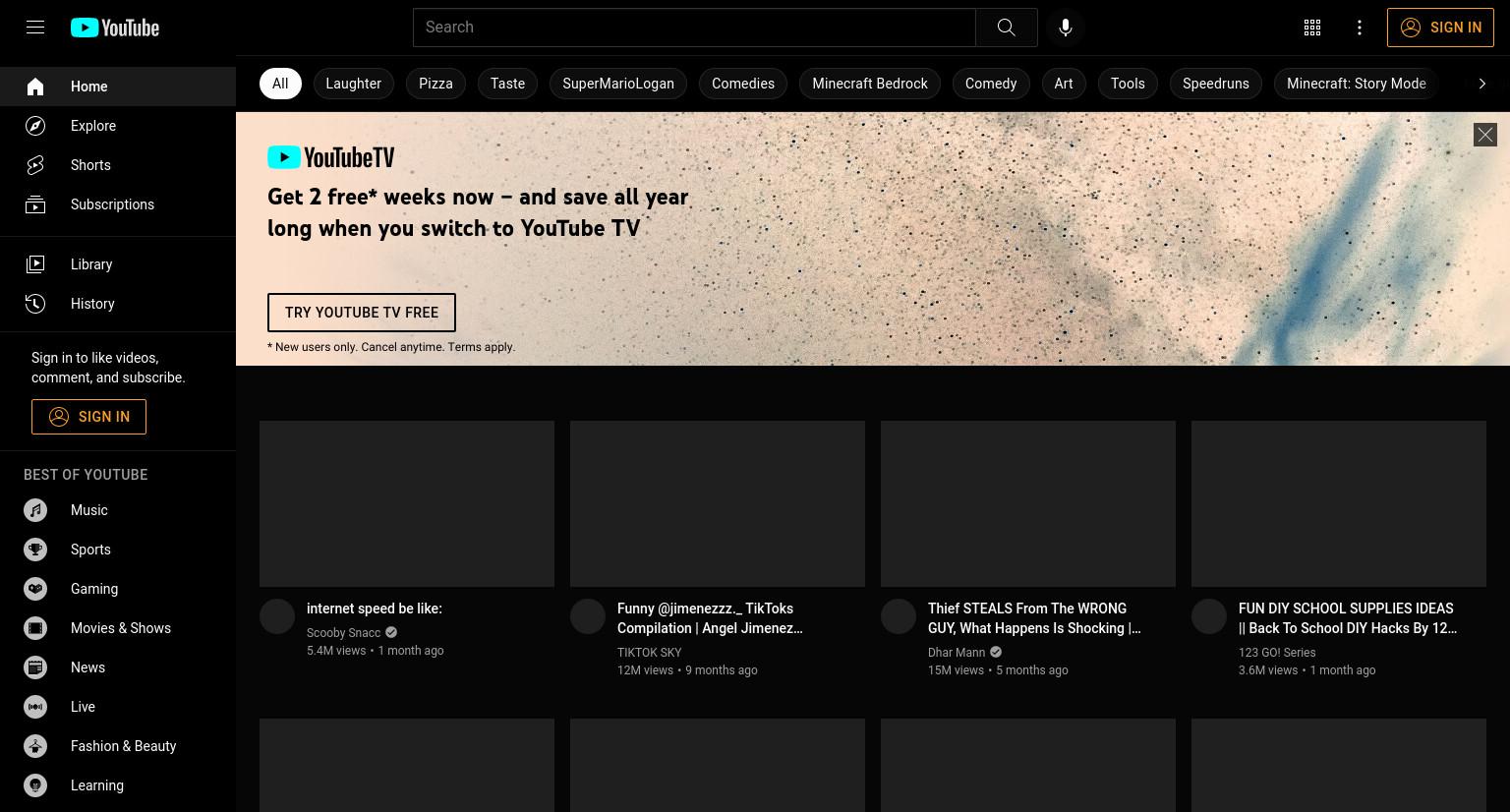The width and height of the screenshot is (1510, 812).
Task: Click the Gaming icon
Action: tap(35, 589)
